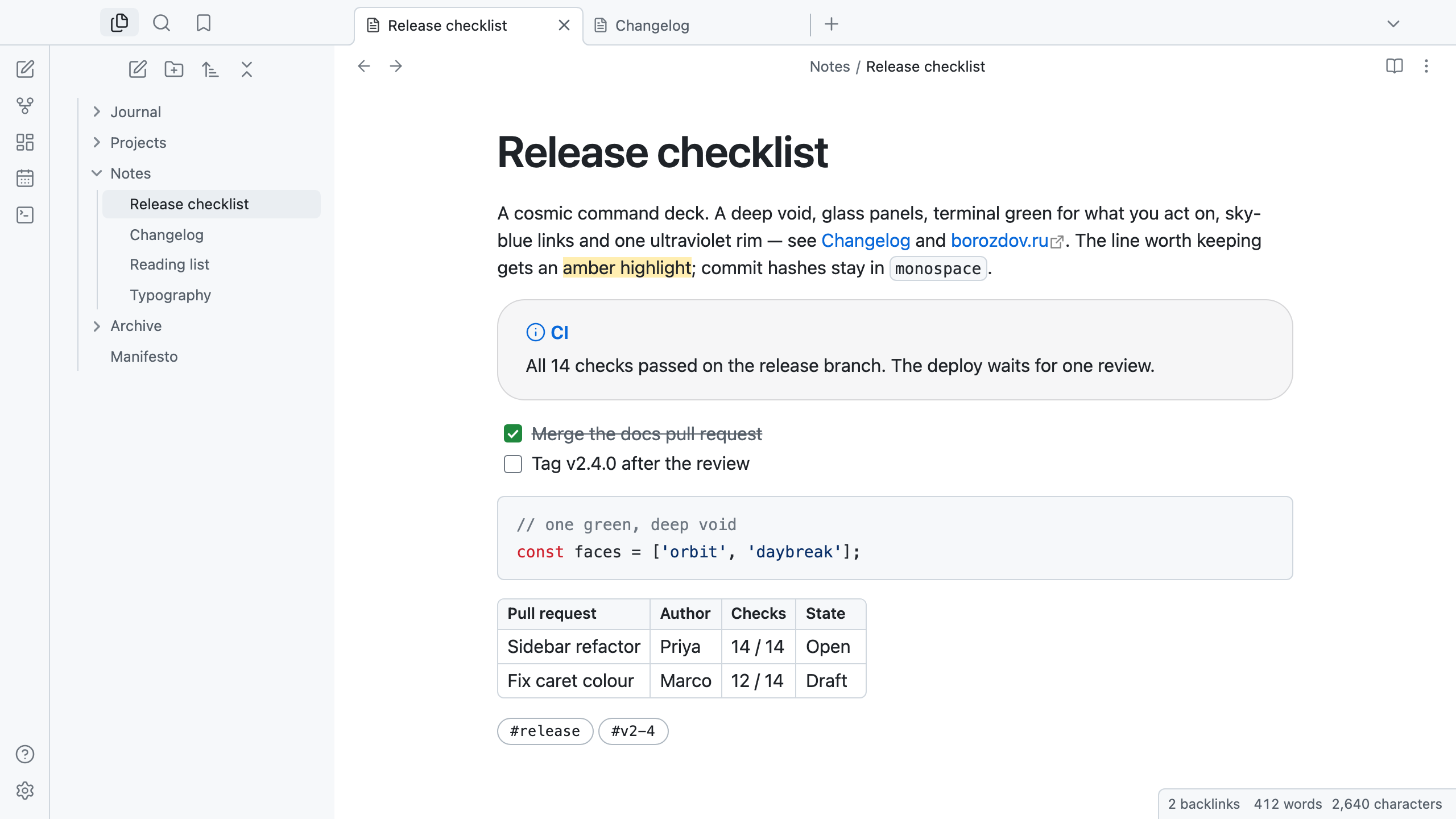Open daily note calendar icon
The height and width of the screenshot is (819, 1456).
25,179
